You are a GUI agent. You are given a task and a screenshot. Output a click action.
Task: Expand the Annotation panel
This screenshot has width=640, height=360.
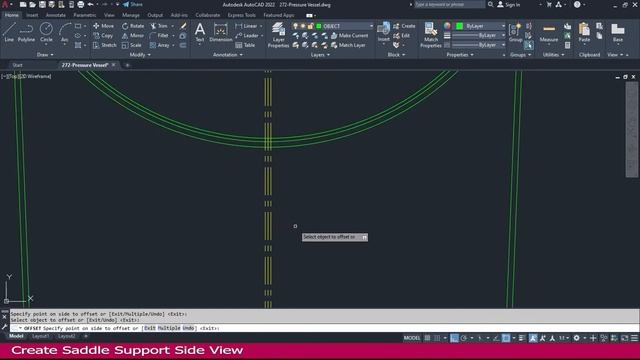pos(228,55)
